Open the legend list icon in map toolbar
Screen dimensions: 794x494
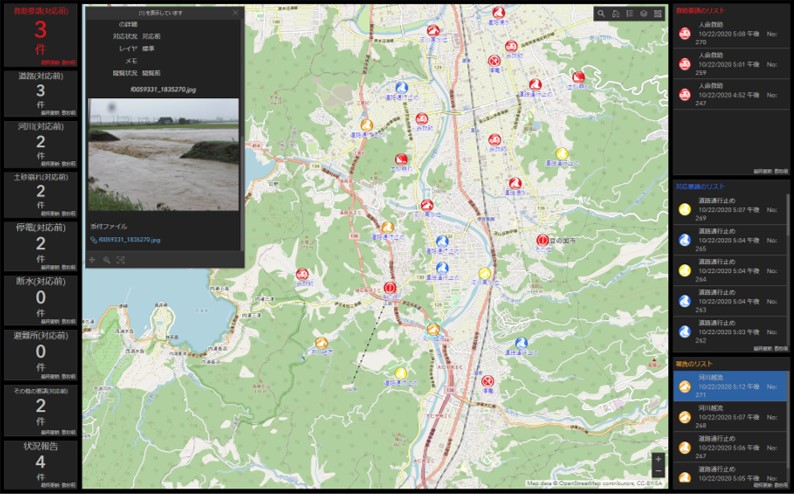(629, 14)
